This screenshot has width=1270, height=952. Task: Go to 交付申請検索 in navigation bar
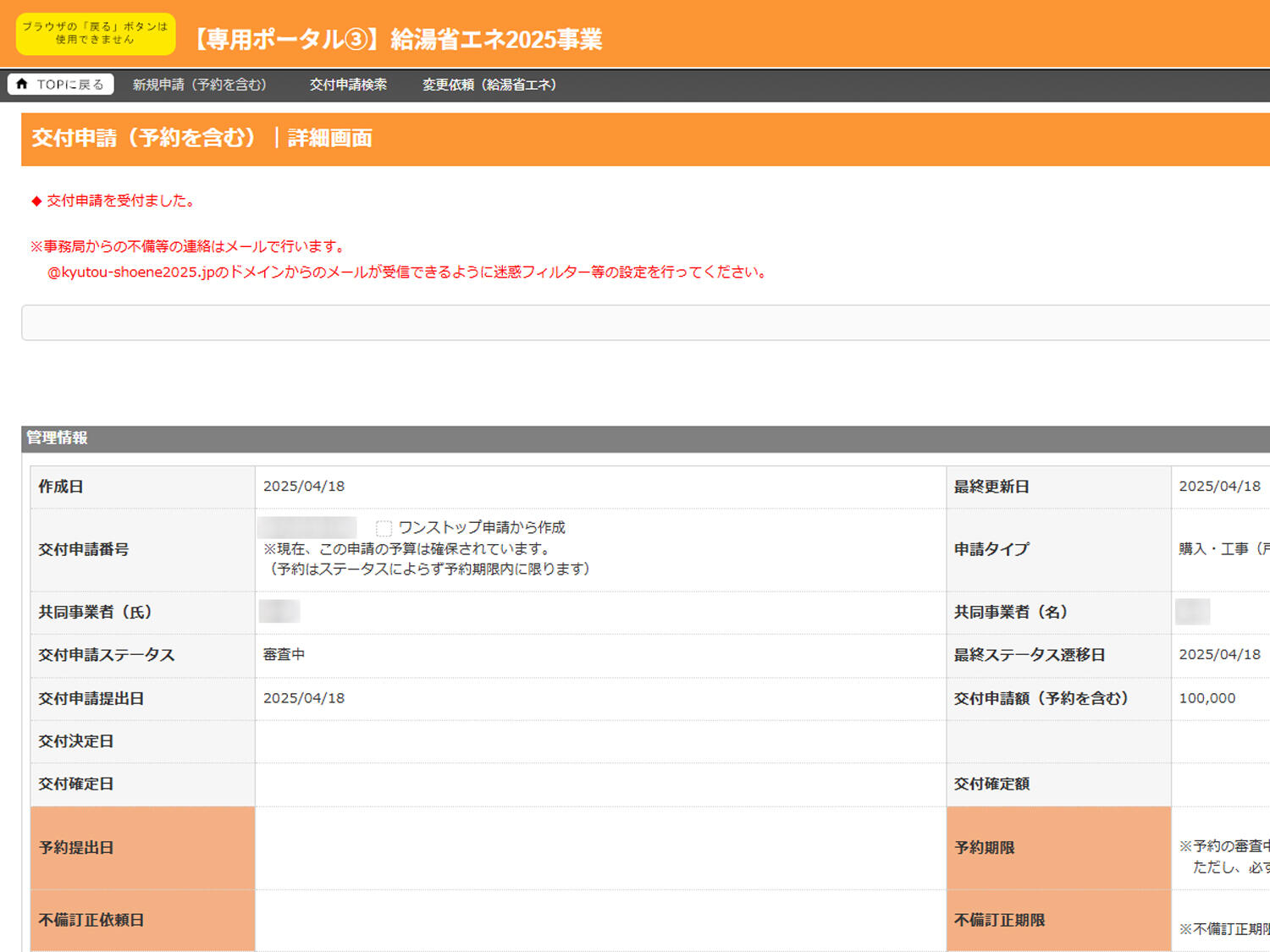tap(348, 85)
